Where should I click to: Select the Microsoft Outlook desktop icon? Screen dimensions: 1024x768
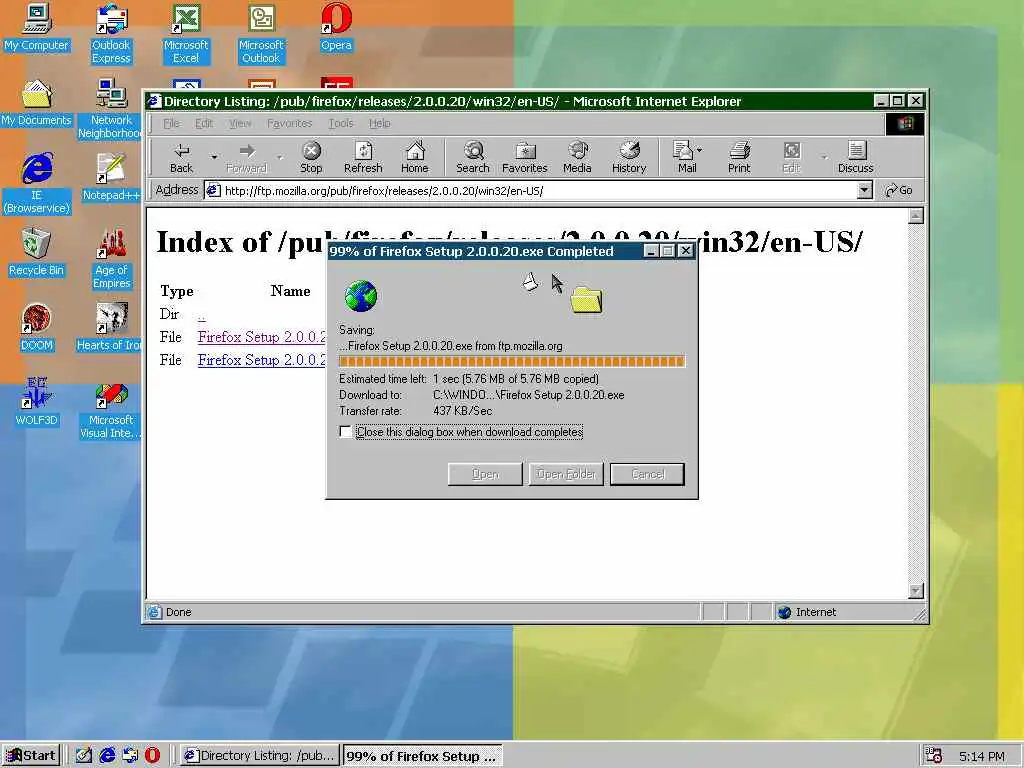click(x=261, y=34)
